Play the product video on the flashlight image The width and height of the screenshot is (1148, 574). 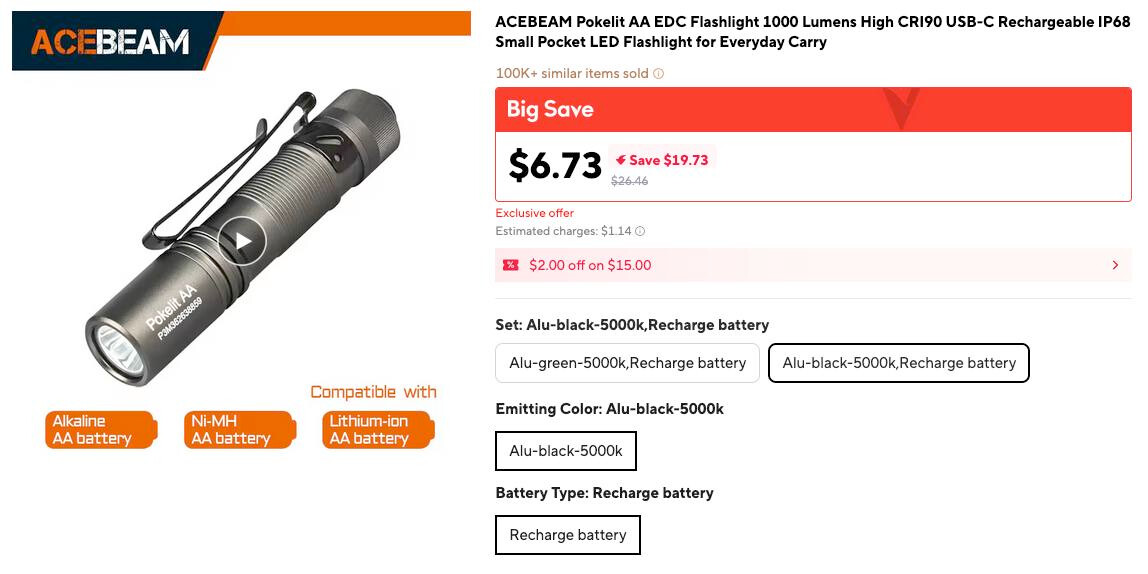pyautogui.click(x=242, y=241)
